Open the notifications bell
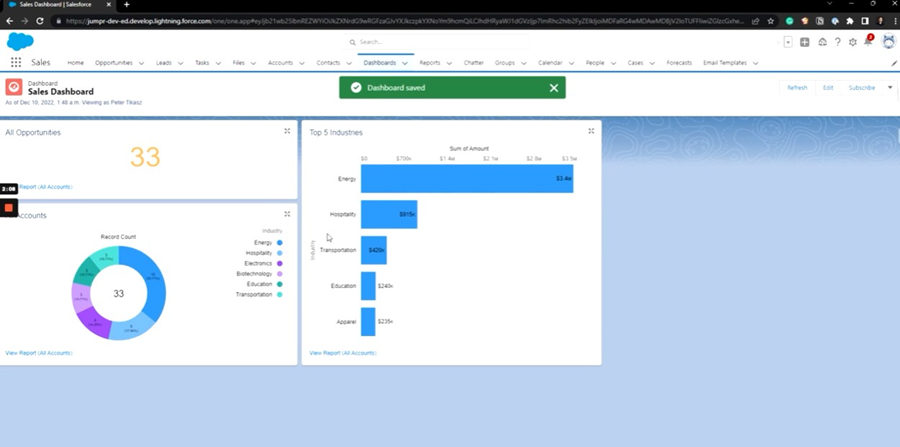900x447 pixels. [x=868, y=41]
